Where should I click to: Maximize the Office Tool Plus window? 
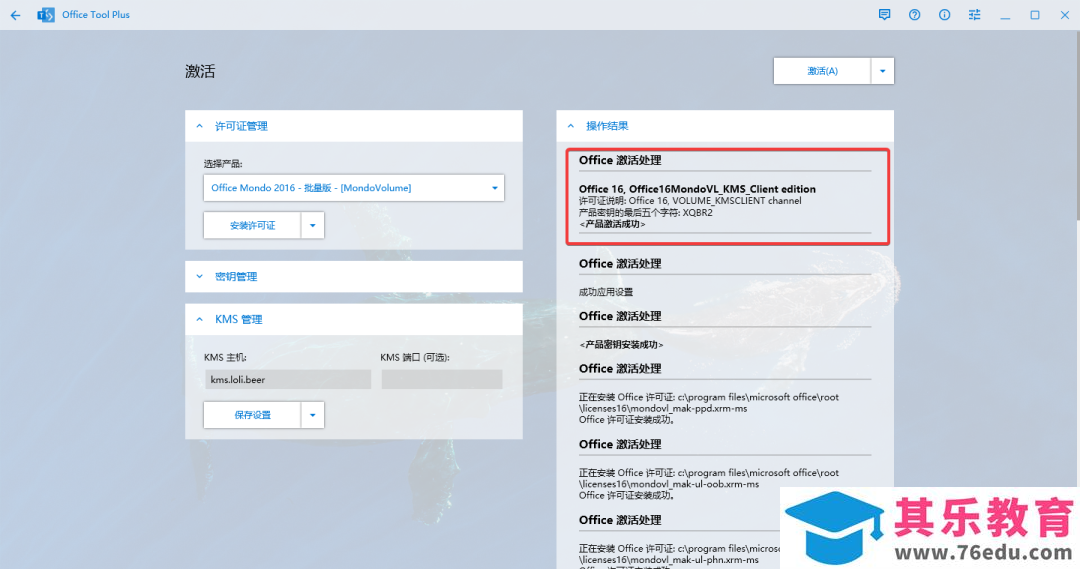pos(1035,14)
